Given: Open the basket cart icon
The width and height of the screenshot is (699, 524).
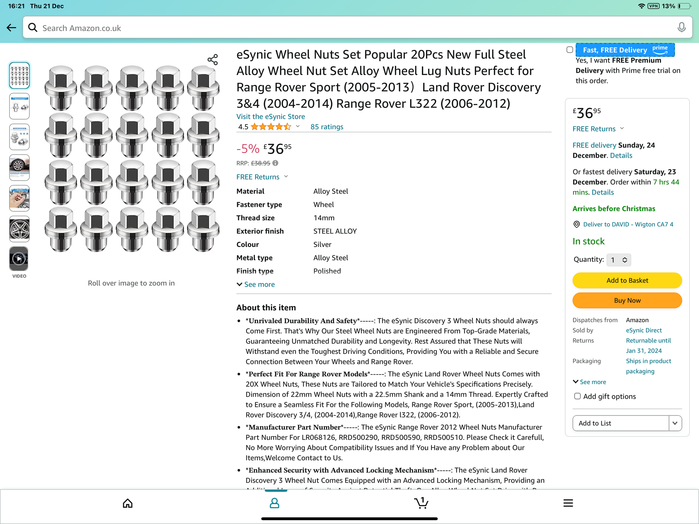Looking at the screenshot, I should tap(421, 503).
